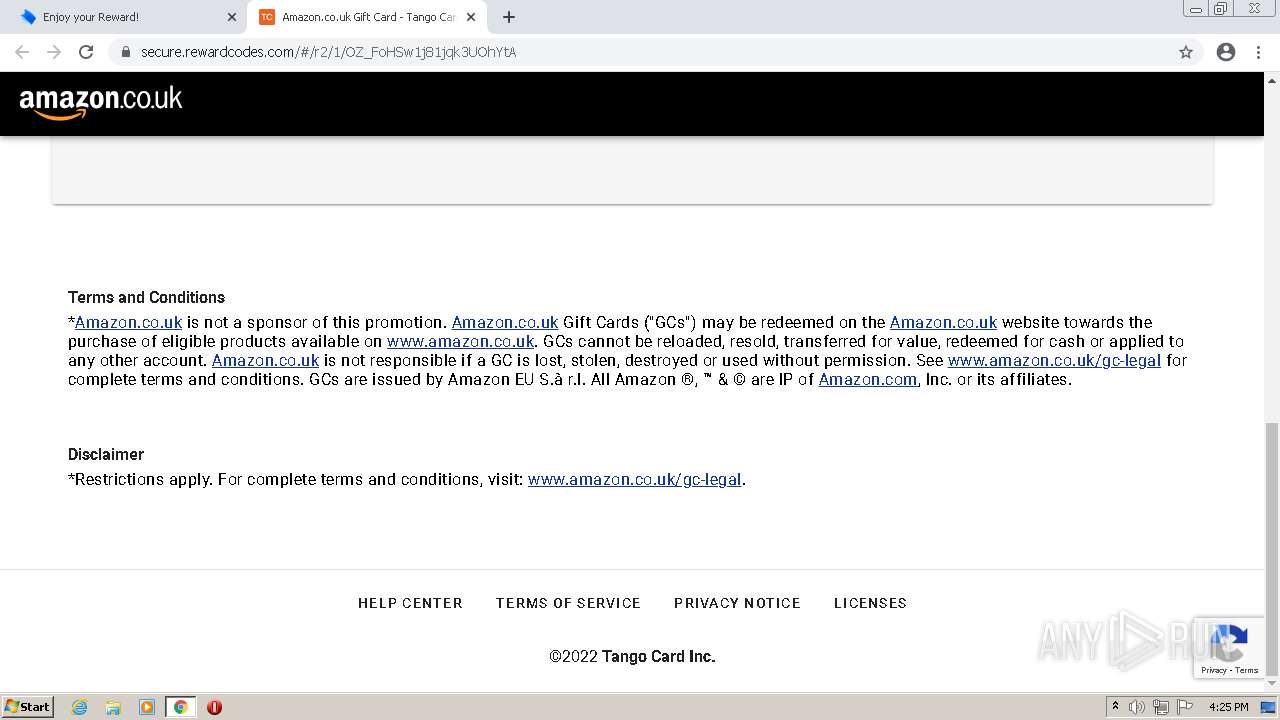Close the Amazon.co.uk Gift Card tab

[471, 17]
